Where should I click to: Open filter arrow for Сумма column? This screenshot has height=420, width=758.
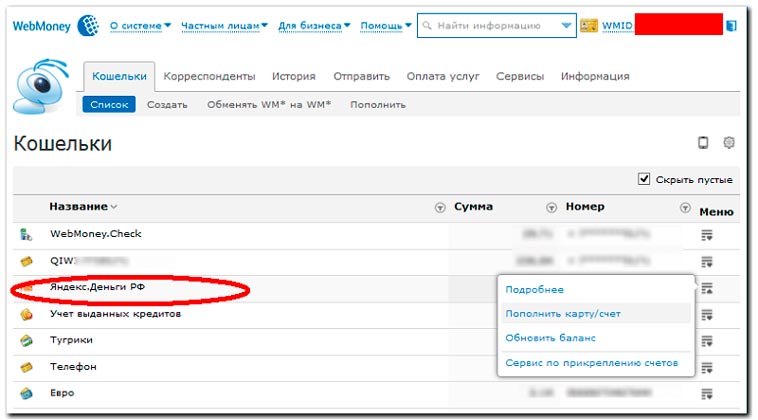pyautogui.click(x=551, y=208)
